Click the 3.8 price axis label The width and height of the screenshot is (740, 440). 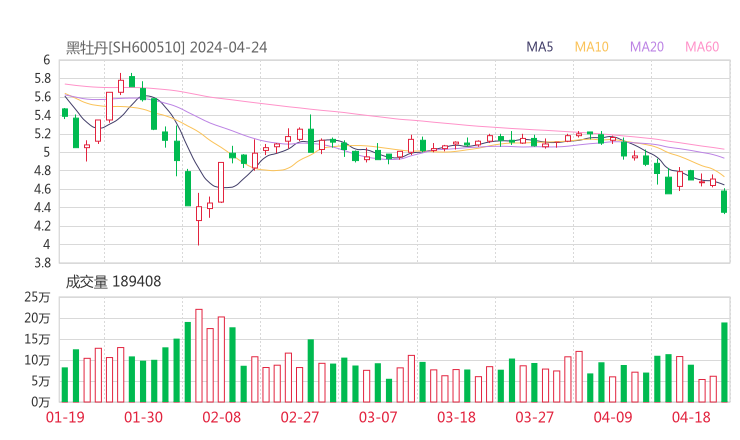(x=42, y=263)
